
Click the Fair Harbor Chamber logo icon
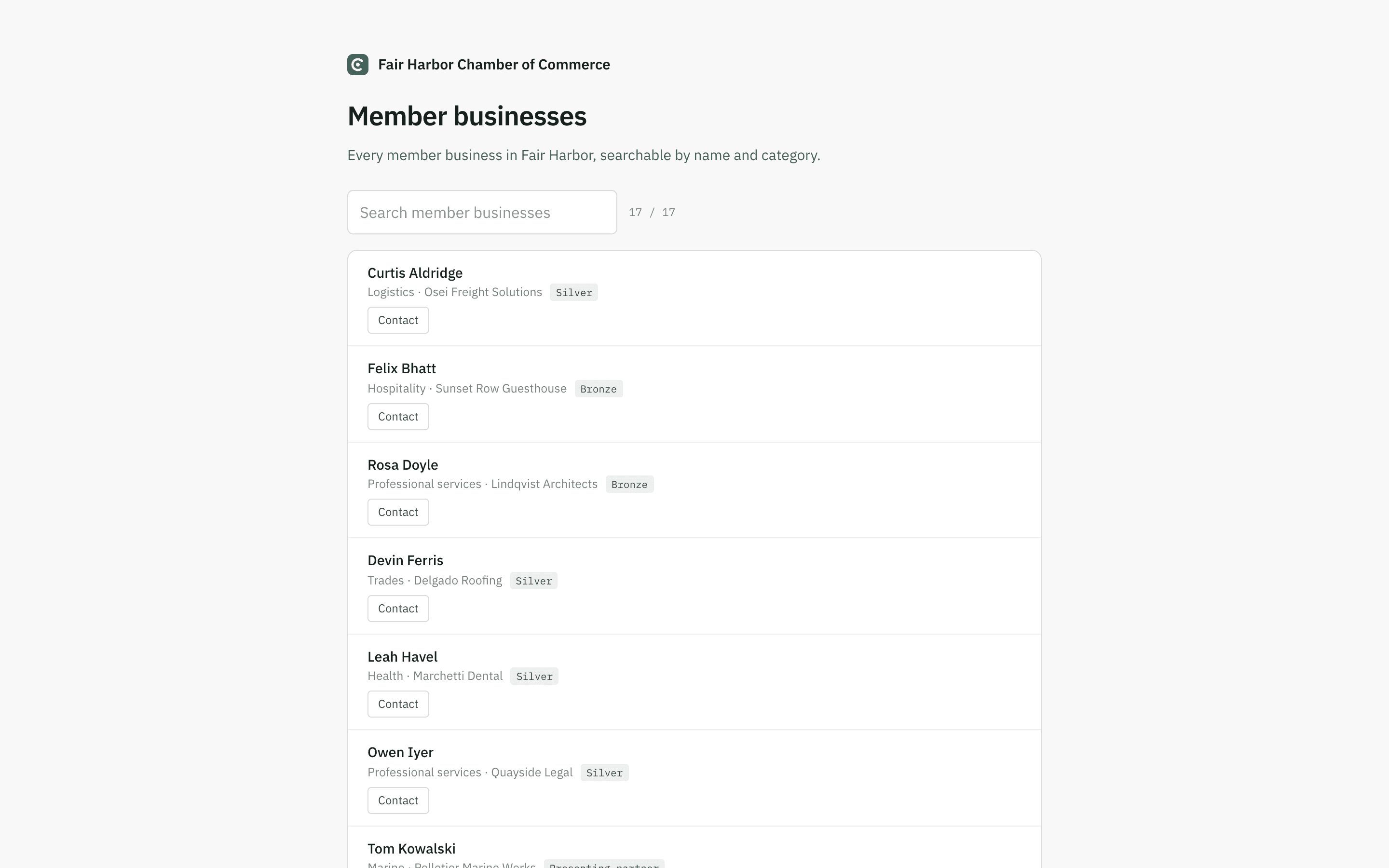[357, 64]
